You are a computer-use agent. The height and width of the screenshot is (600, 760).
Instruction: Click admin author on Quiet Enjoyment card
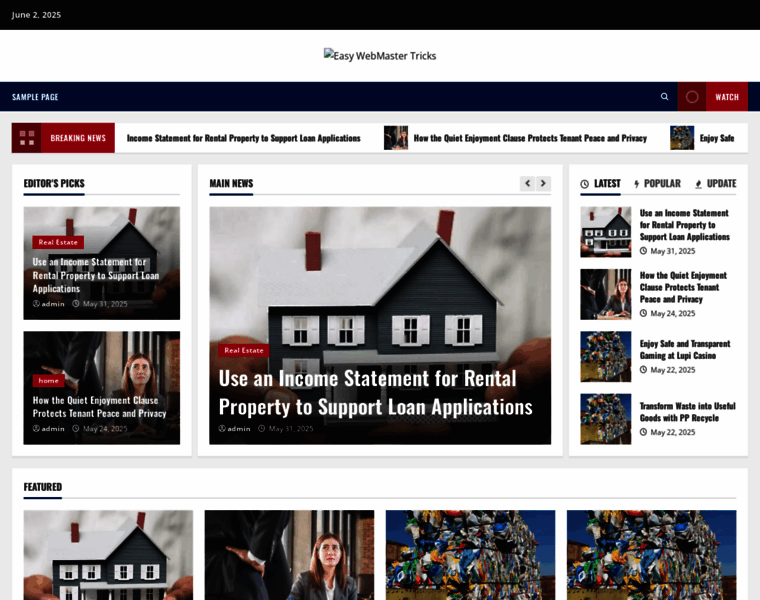[x=48, y=428]
